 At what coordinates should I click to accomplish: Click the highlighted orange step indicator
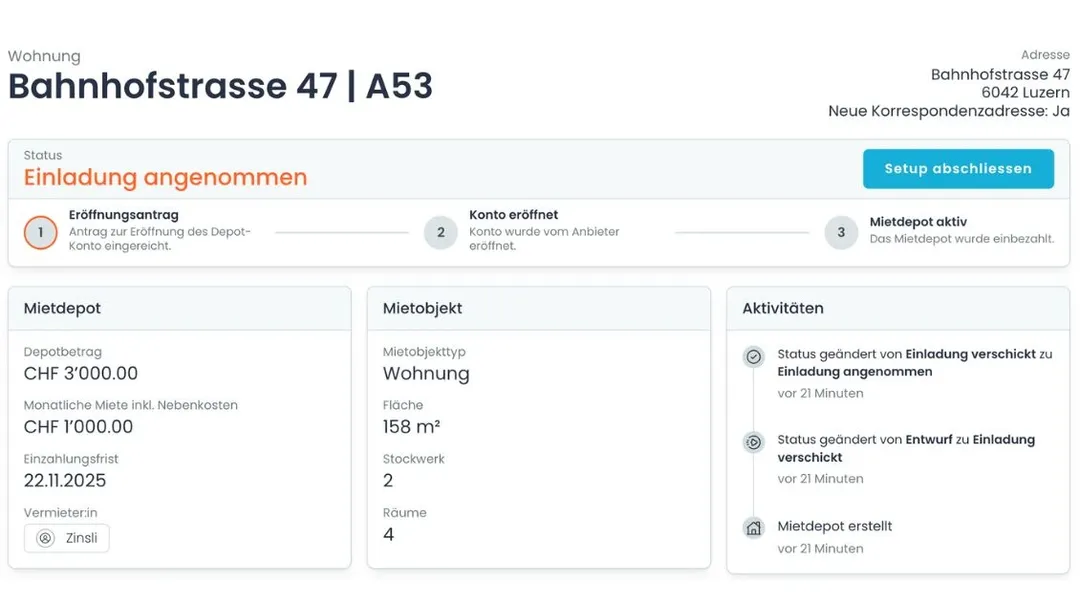(40, 232)
